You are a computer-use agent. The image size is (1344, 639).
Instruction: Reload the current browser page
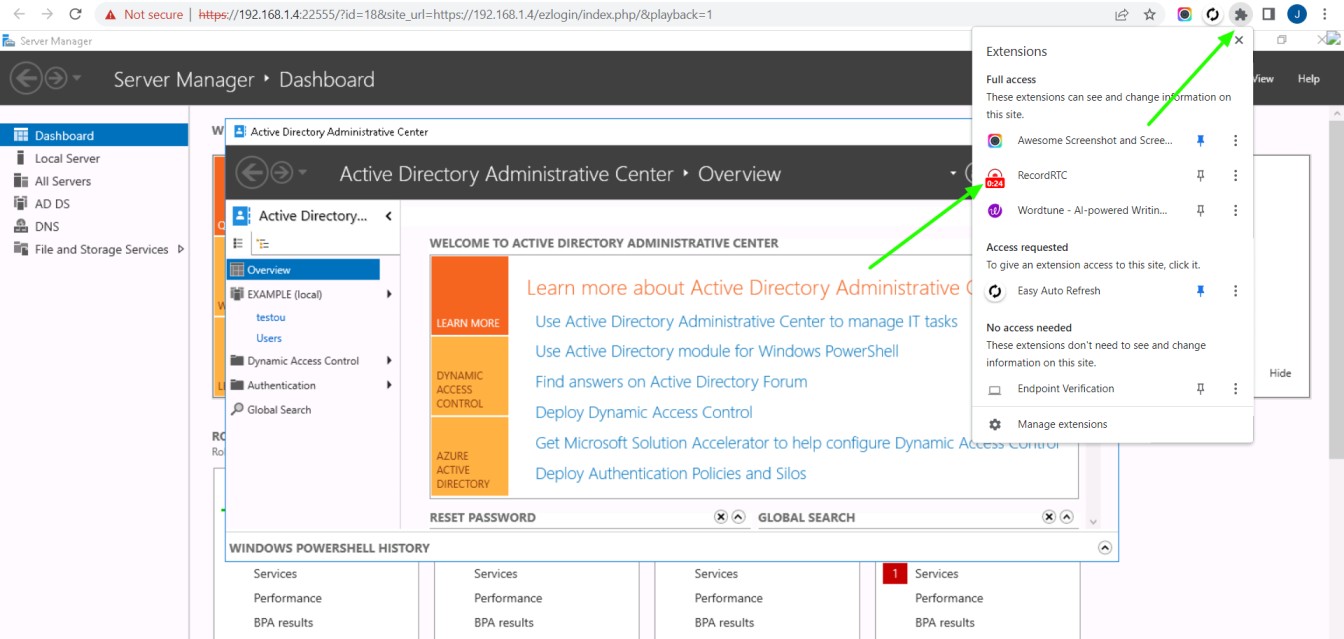[x=75, y=14]
